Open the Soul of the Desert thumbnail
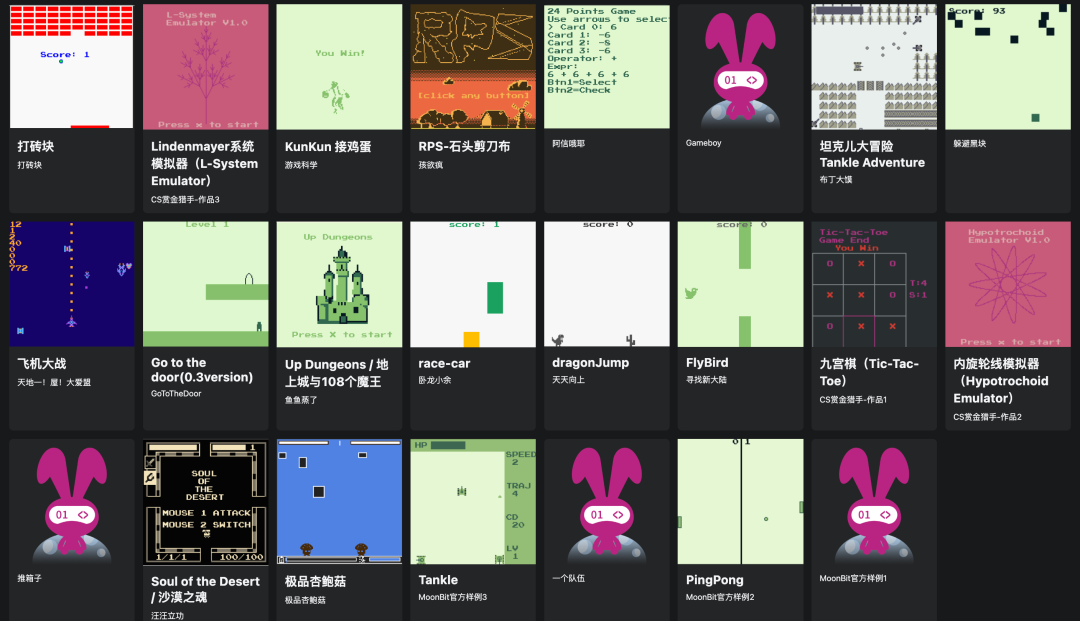Screen dimensions: 1080x621 click(x=205, y=501)
